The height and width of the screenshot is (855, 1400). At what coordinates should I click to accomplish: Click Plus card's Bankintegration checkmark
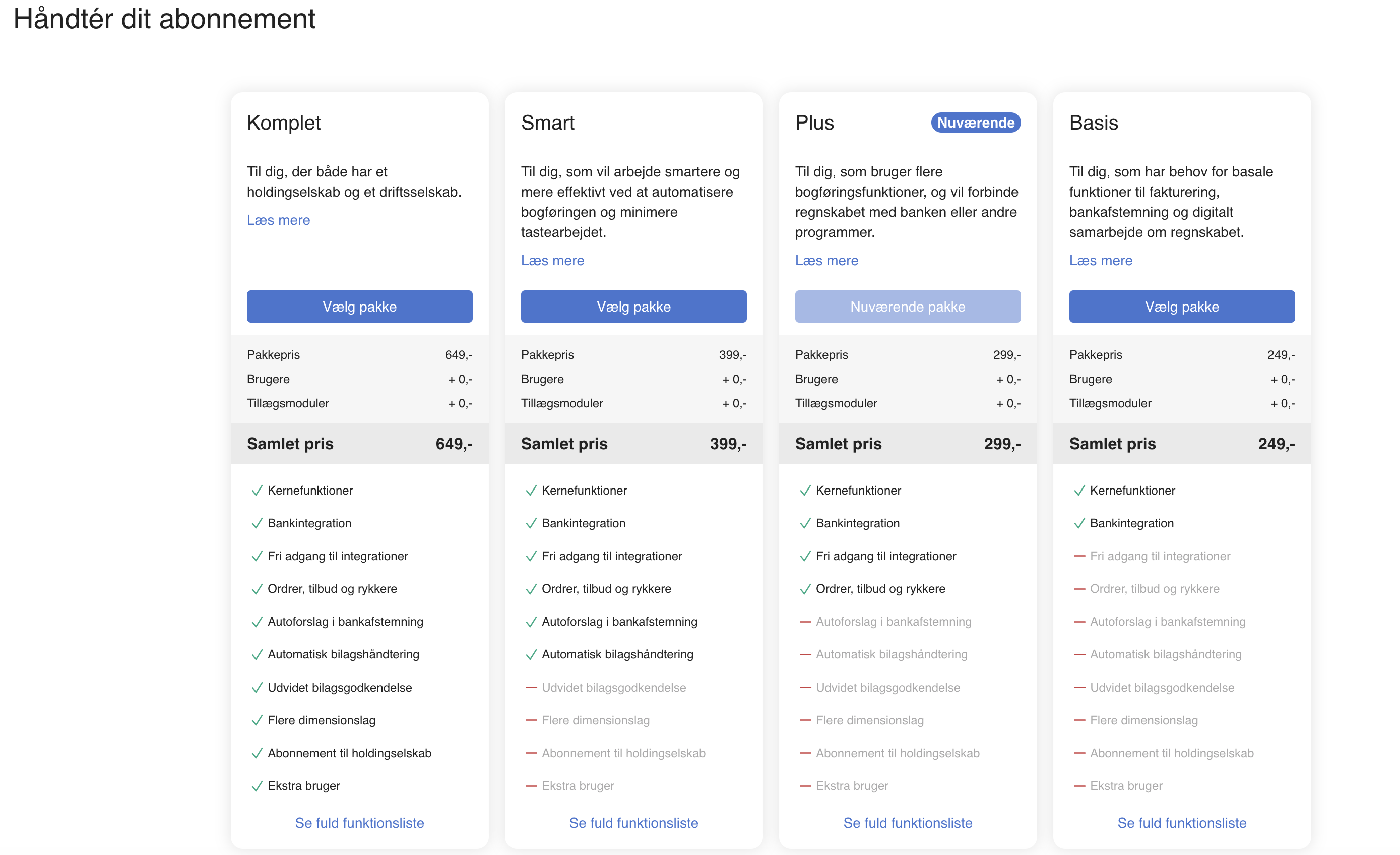tap(805, 523)
